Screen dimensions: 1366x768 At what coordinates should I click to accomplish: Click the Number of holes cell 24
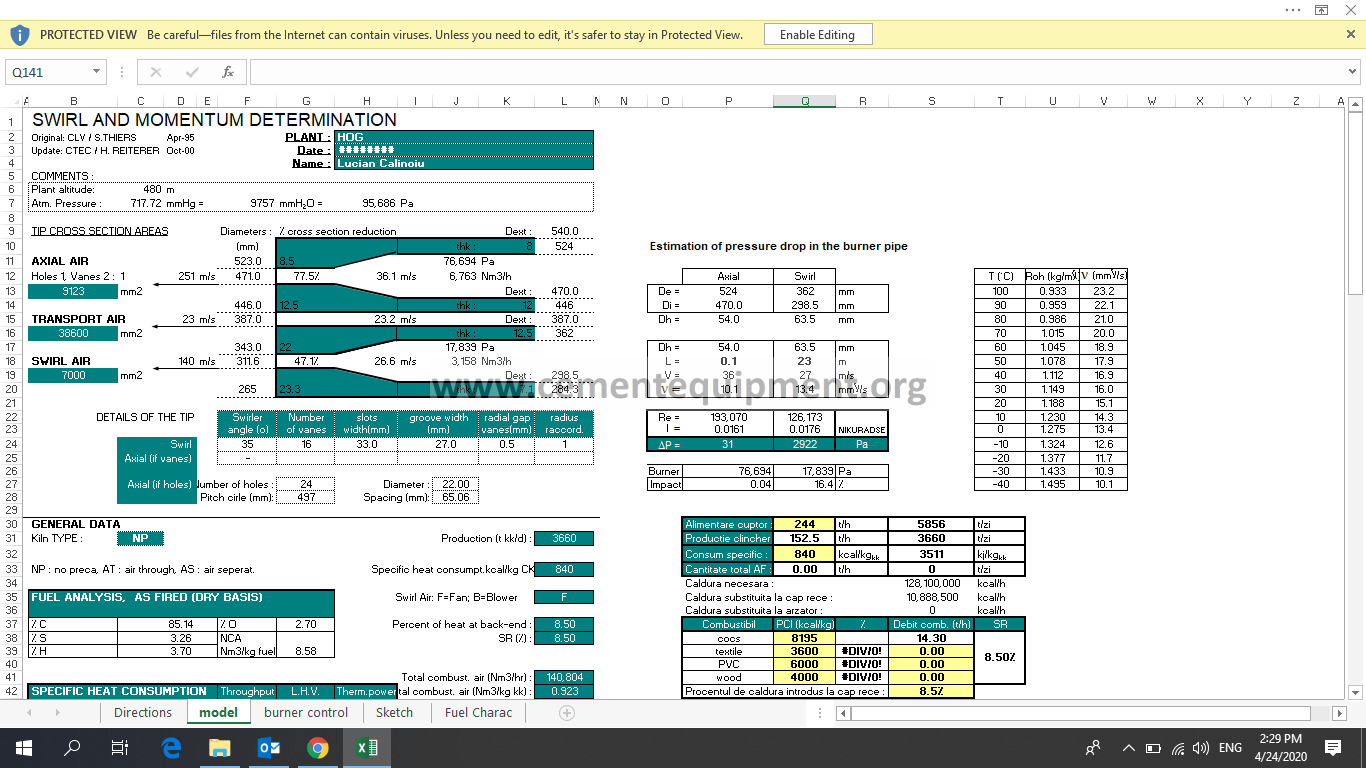pos(306,484)
